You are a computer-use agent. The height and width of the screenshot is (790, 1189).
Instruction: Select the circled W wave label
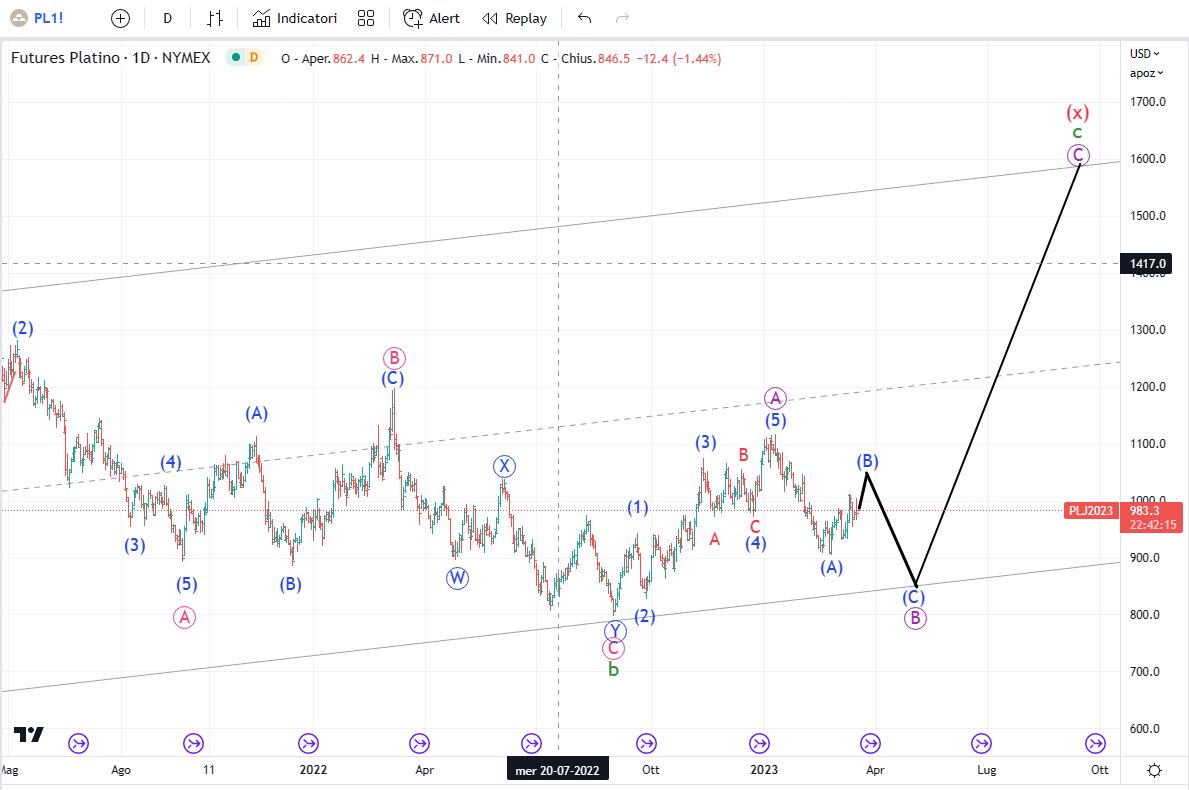457,578
